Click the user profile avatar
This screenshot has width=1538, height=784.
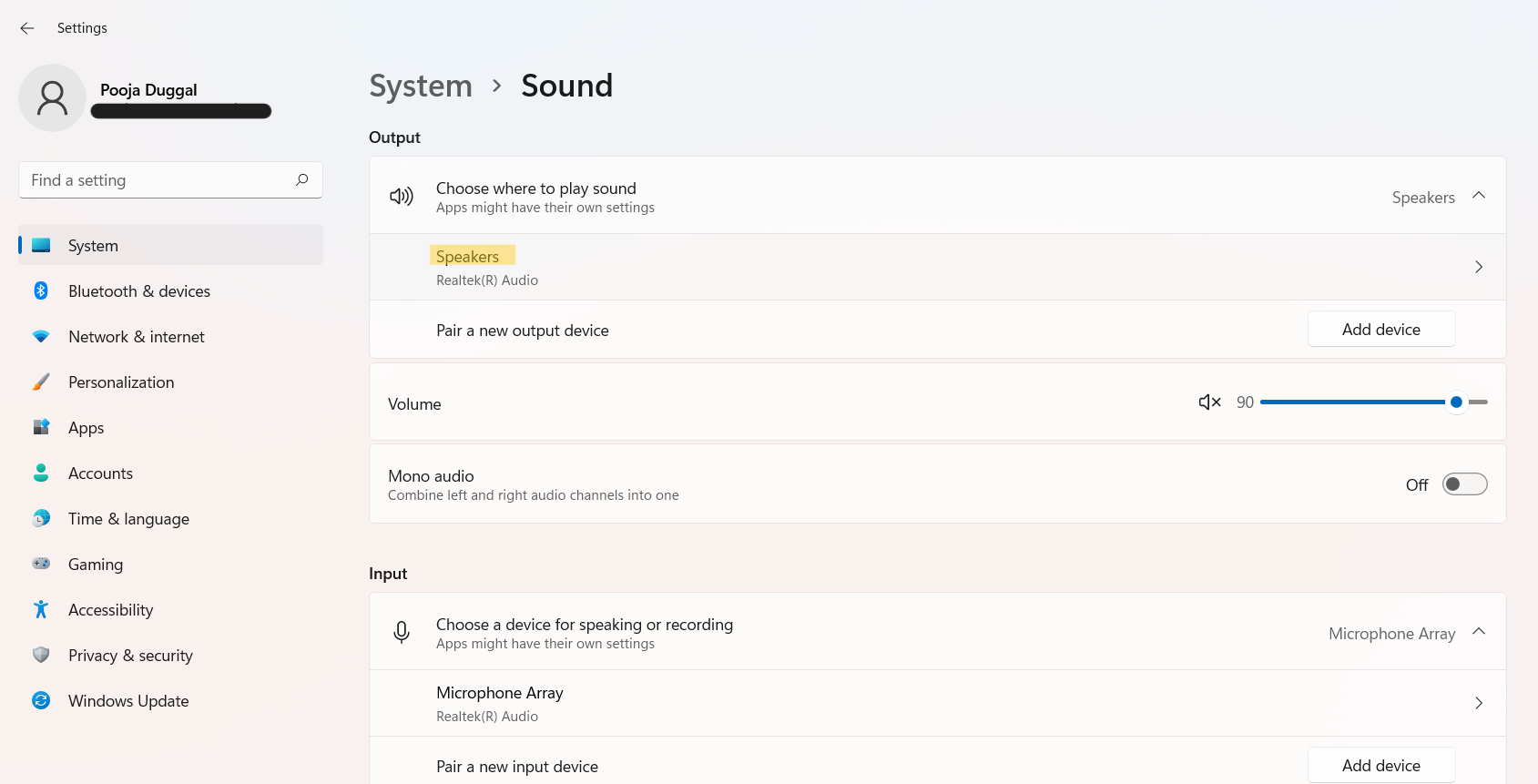[x=52, y=98]
